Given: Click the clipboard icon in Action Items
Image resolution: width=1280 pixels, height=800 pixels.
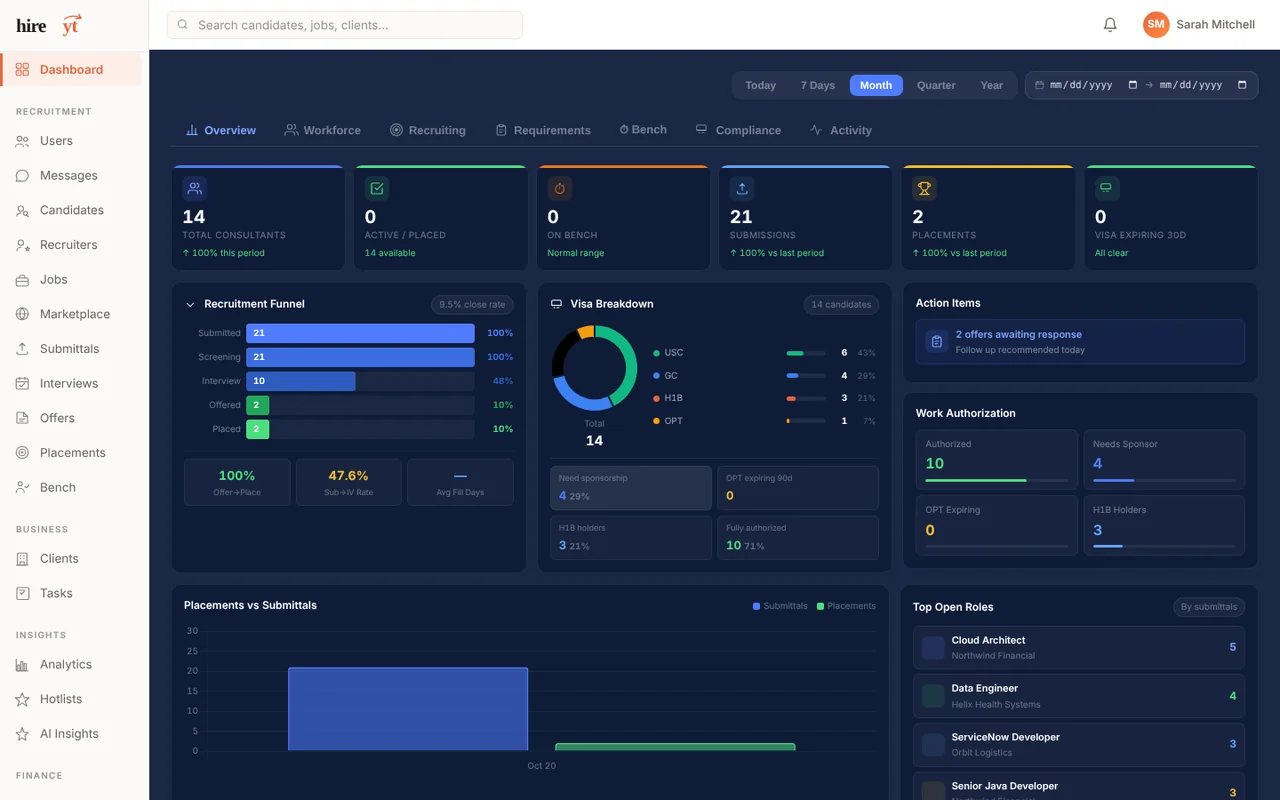Looking at the screenshot, I should click(936, 342).
